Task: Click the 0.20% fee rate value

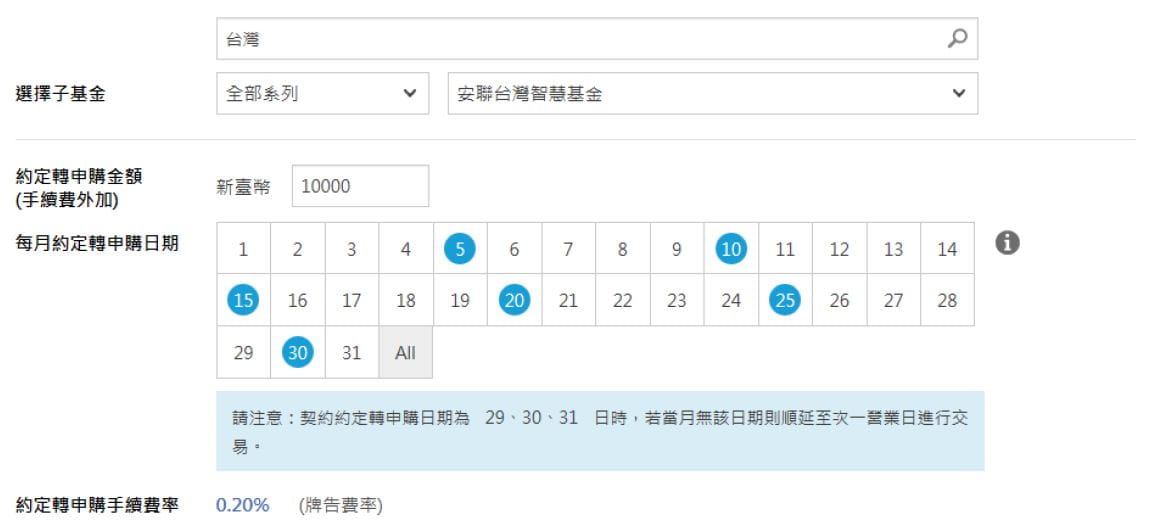Action: (242, 506)
